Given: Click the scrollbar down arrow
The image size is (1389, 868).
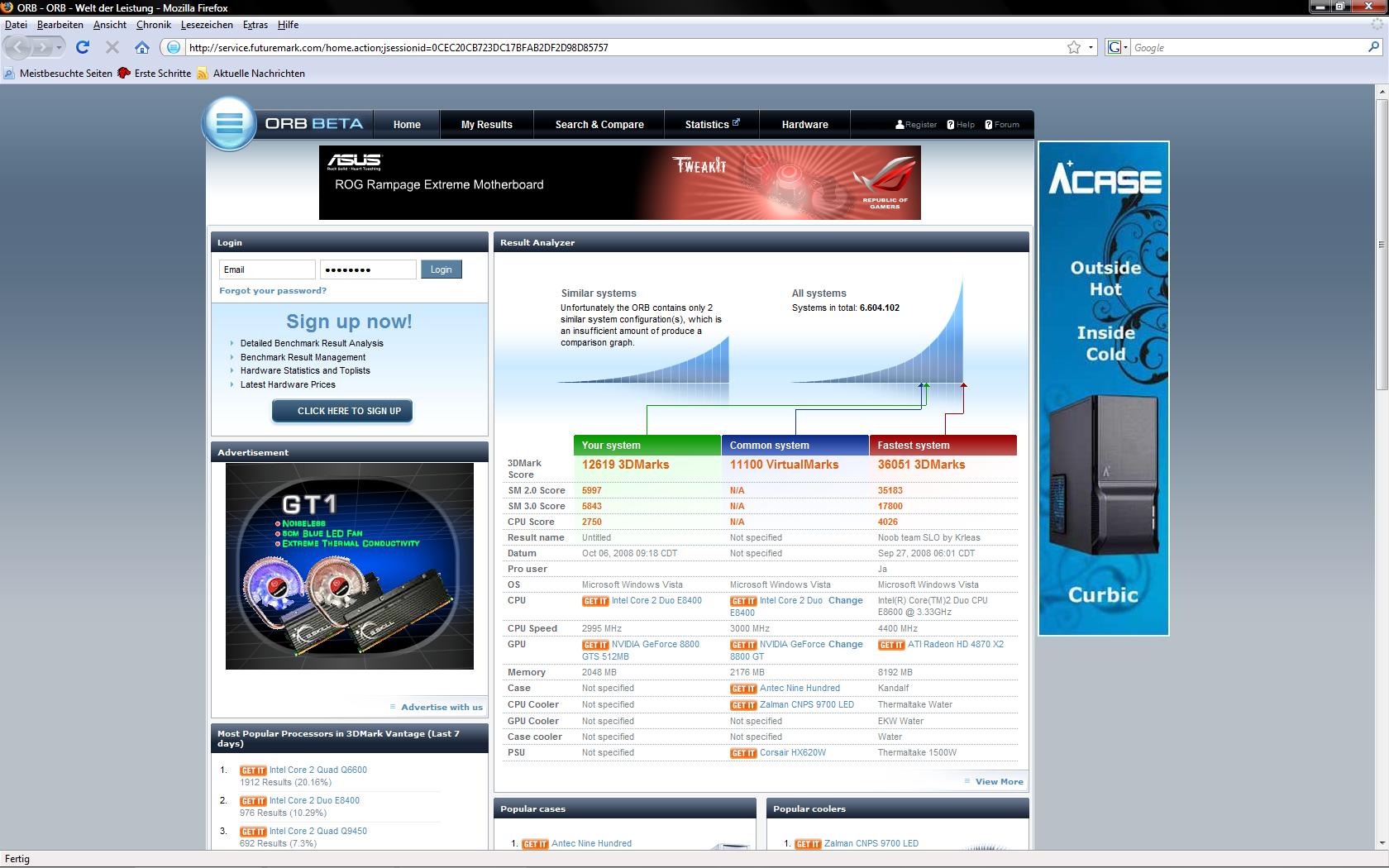Looking at the screenshot, I should click(x=1381, y=844).
